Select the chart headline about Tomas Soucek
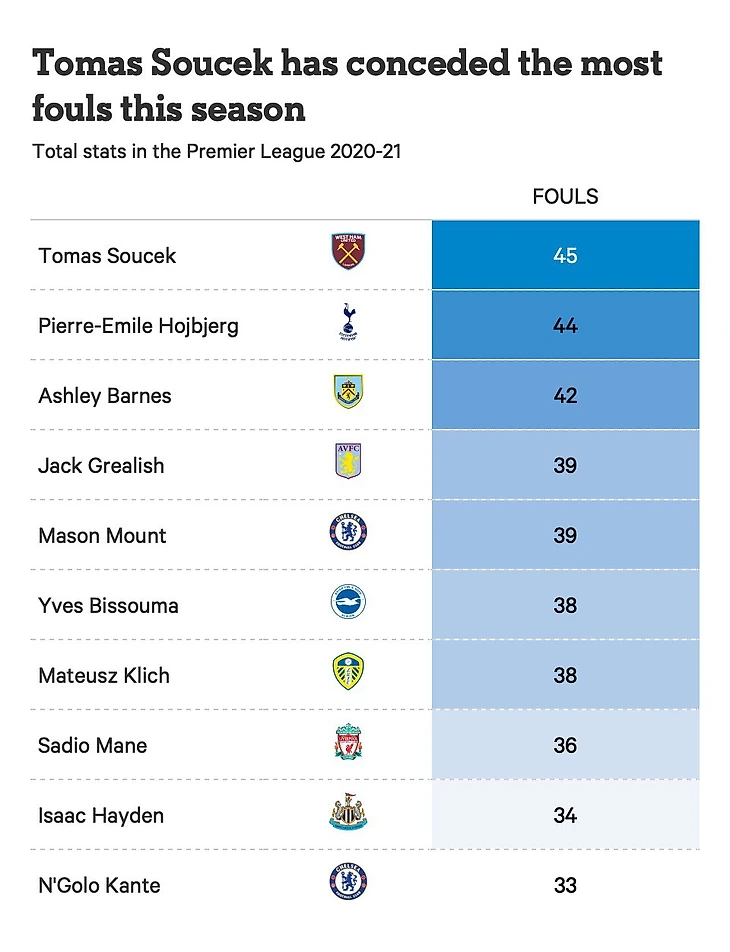 tap(347, 84)
